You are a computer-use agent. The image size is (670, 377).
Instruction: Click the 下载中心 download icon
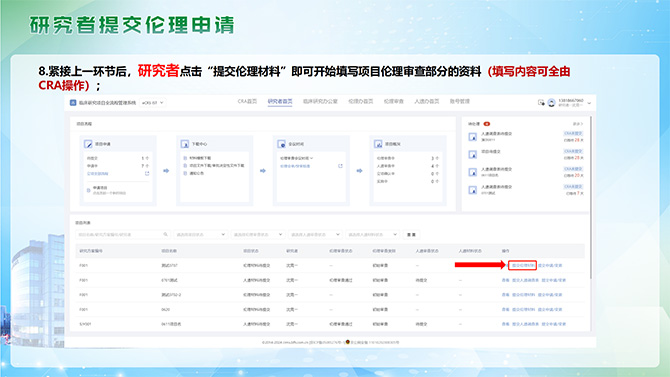185,144
